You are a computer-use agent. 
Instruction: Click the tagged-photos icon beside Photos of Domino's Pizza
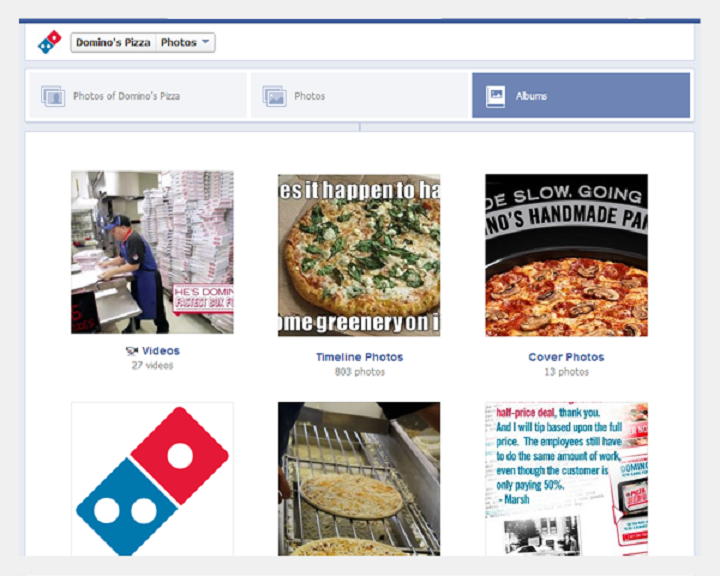tap(53, 96)
